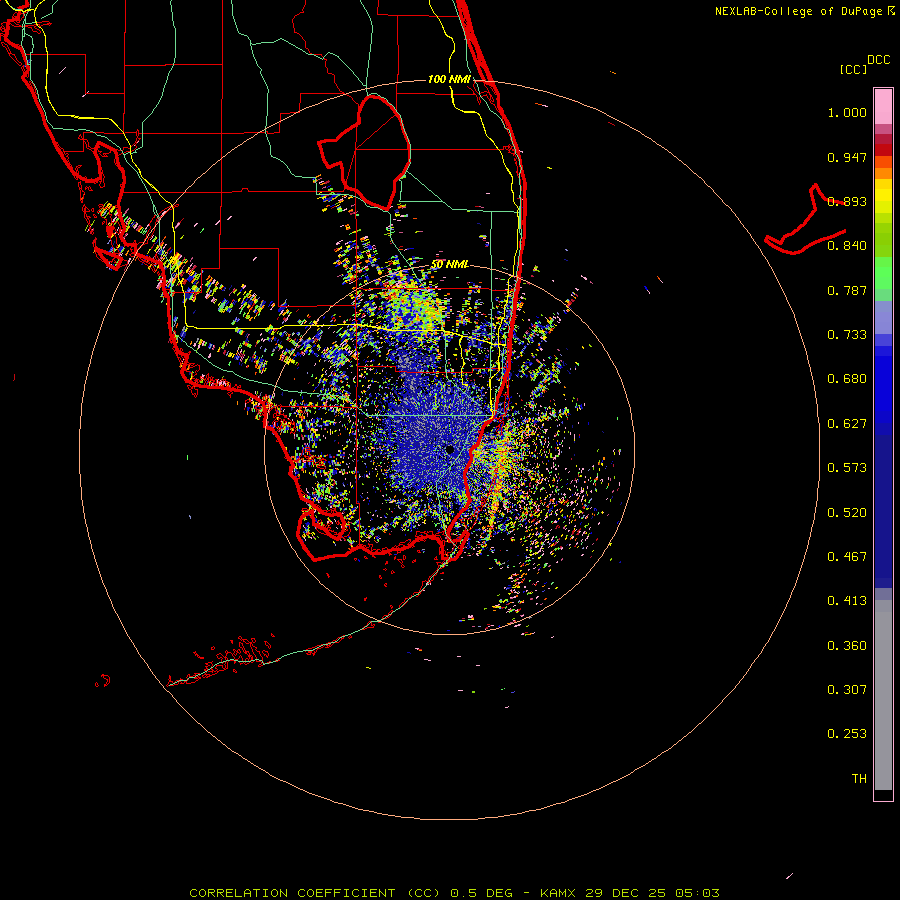
Task: Click the 0.467 scale value
Action: pyautogui.click(x=847, y=557)
